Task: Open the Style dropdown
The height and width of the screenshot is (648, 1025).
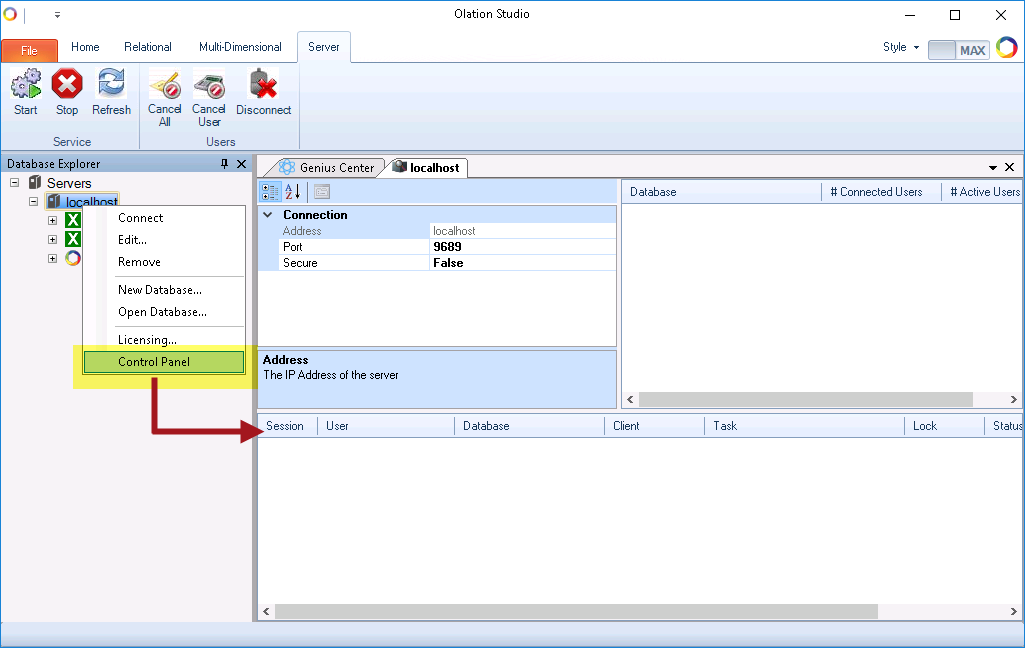Action: [900, 48]
